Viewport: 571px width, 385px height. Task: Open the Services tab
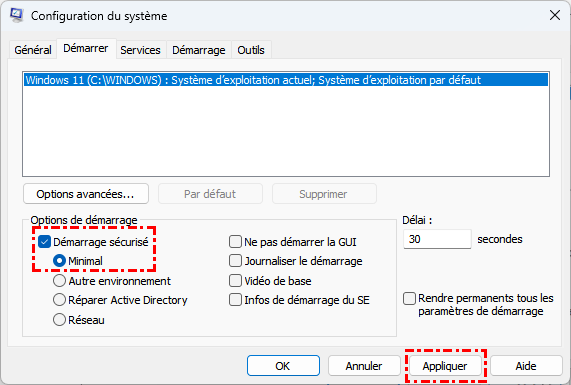coord(140,50)
